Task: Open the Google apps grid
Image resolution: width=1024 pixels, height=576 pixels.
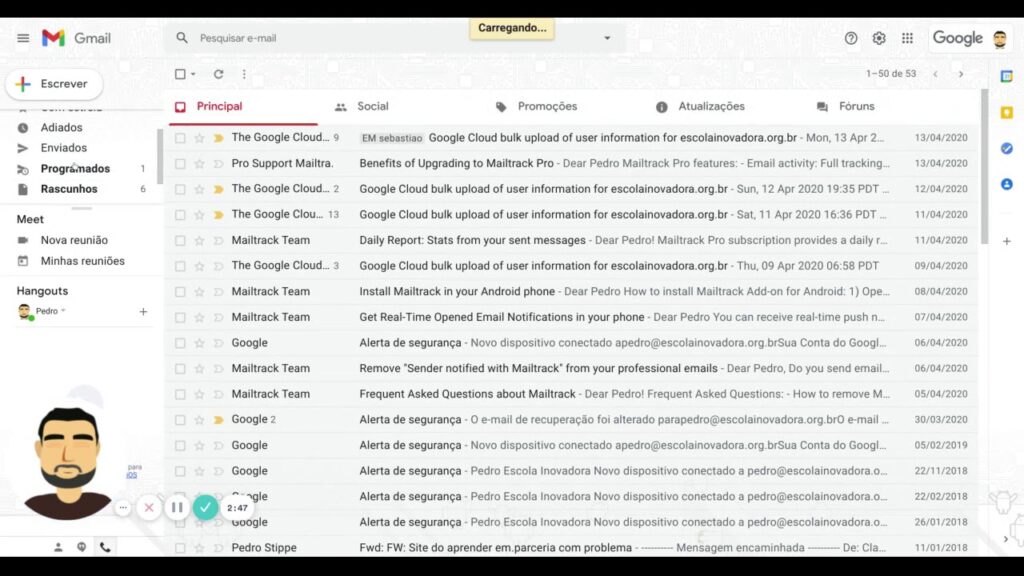Action: coord(907,38)
